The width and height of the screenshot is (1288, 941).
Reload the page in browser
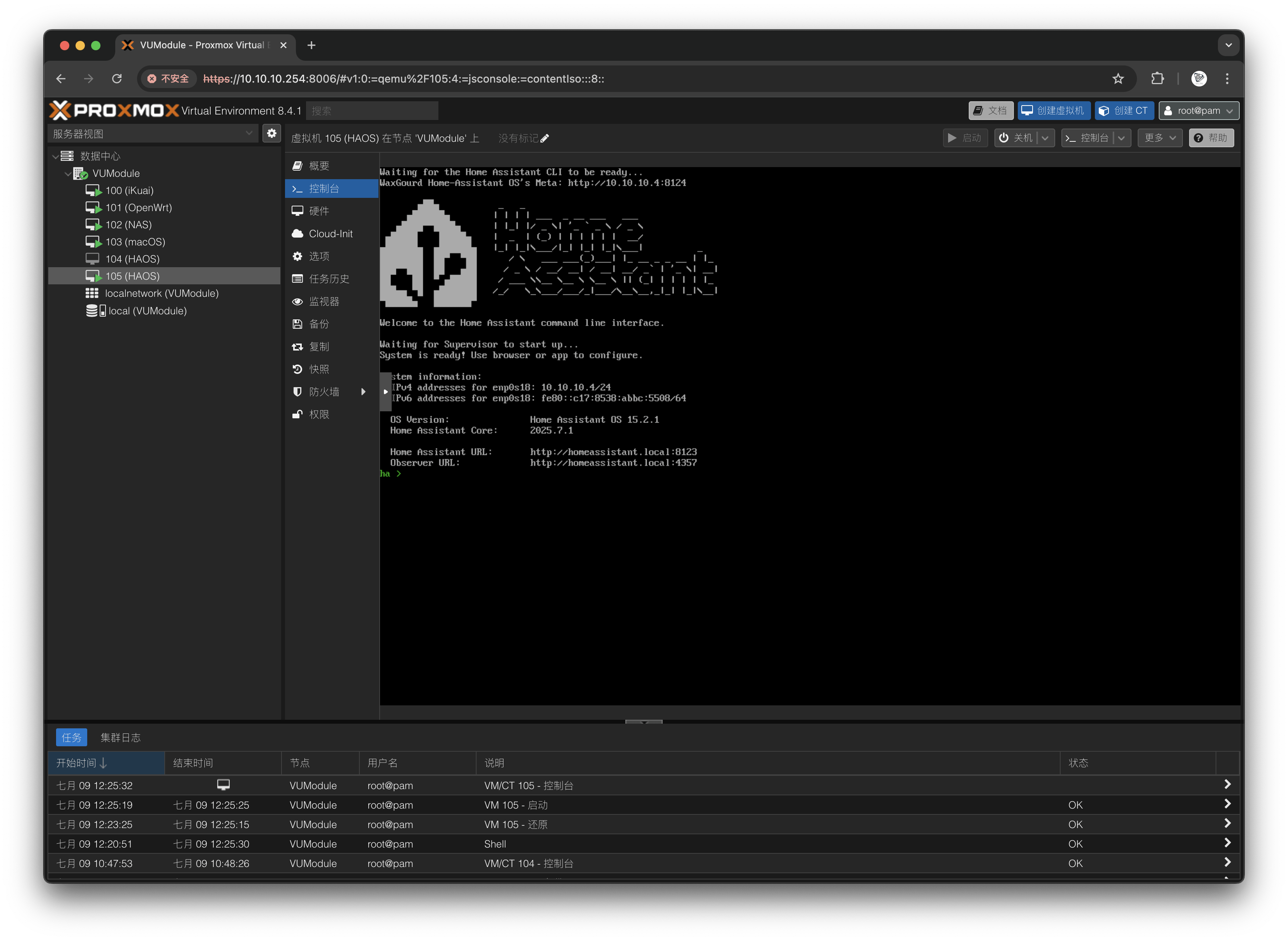[117, 79]
